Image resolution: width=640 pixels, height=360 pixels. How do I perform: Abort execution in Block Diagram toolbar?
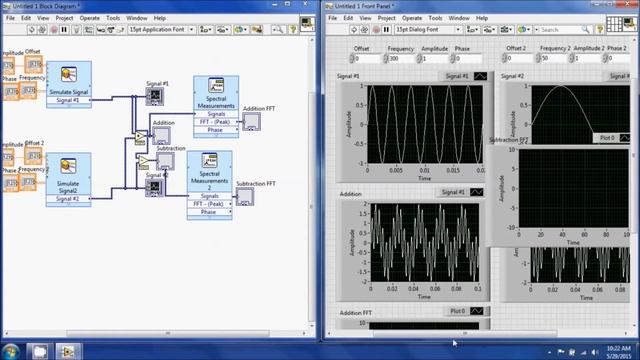click(x=53, y=29)
